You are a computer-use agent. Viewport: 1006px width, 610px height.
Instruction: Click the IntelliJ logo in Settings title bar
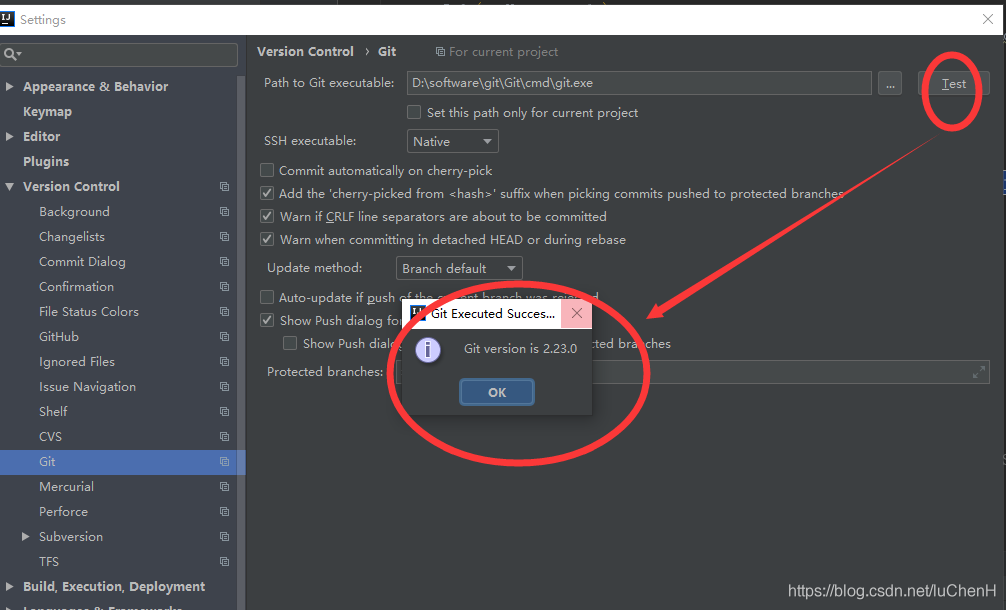(x=8, y=19)
